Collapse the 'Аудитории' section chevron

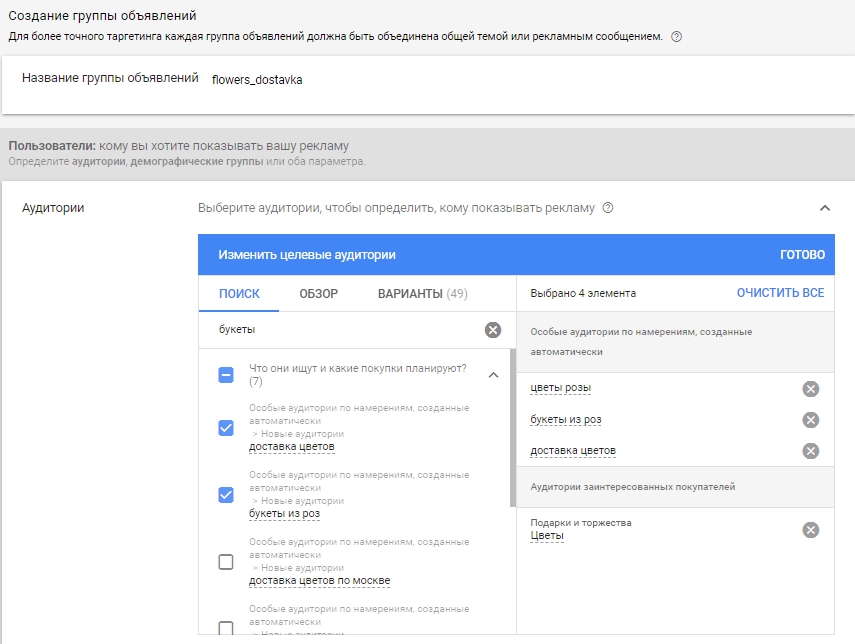coord(824,208)
